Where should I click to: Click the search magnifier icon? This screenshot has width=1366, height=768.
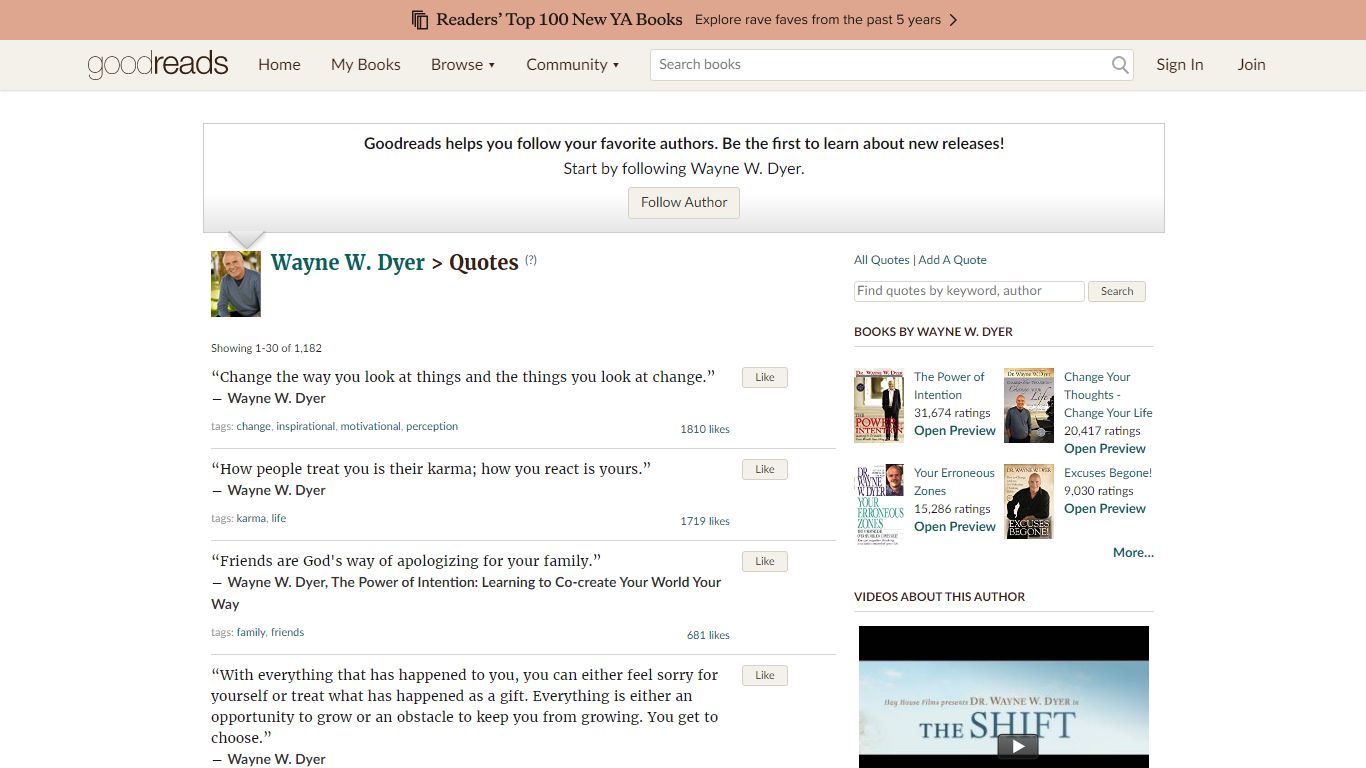(1120, 65)
